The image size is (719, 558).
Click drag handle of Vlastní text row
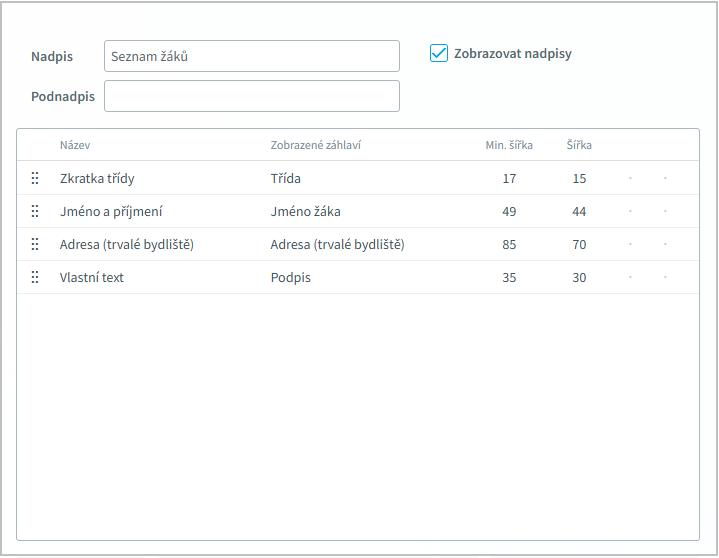point(35,277)
